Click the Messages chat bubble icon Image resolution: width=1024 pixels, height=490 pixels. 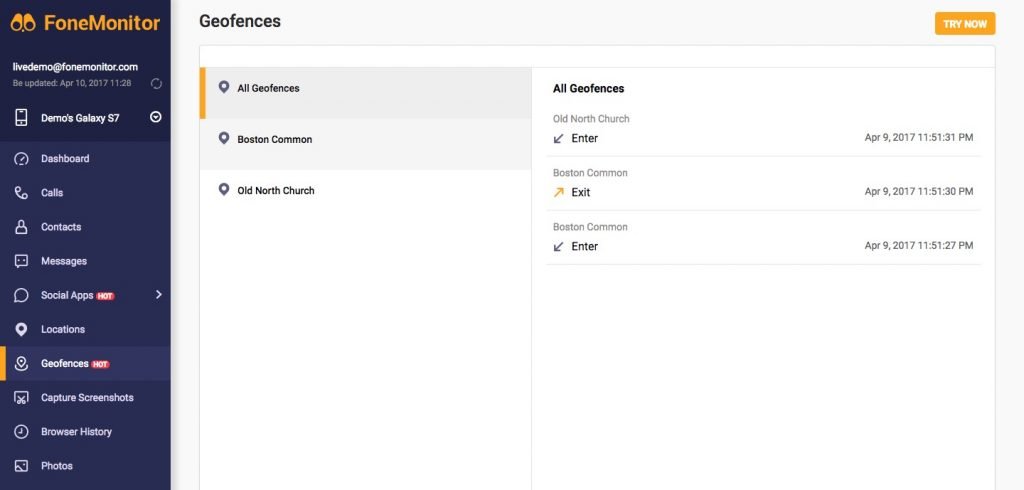(22, 261)
